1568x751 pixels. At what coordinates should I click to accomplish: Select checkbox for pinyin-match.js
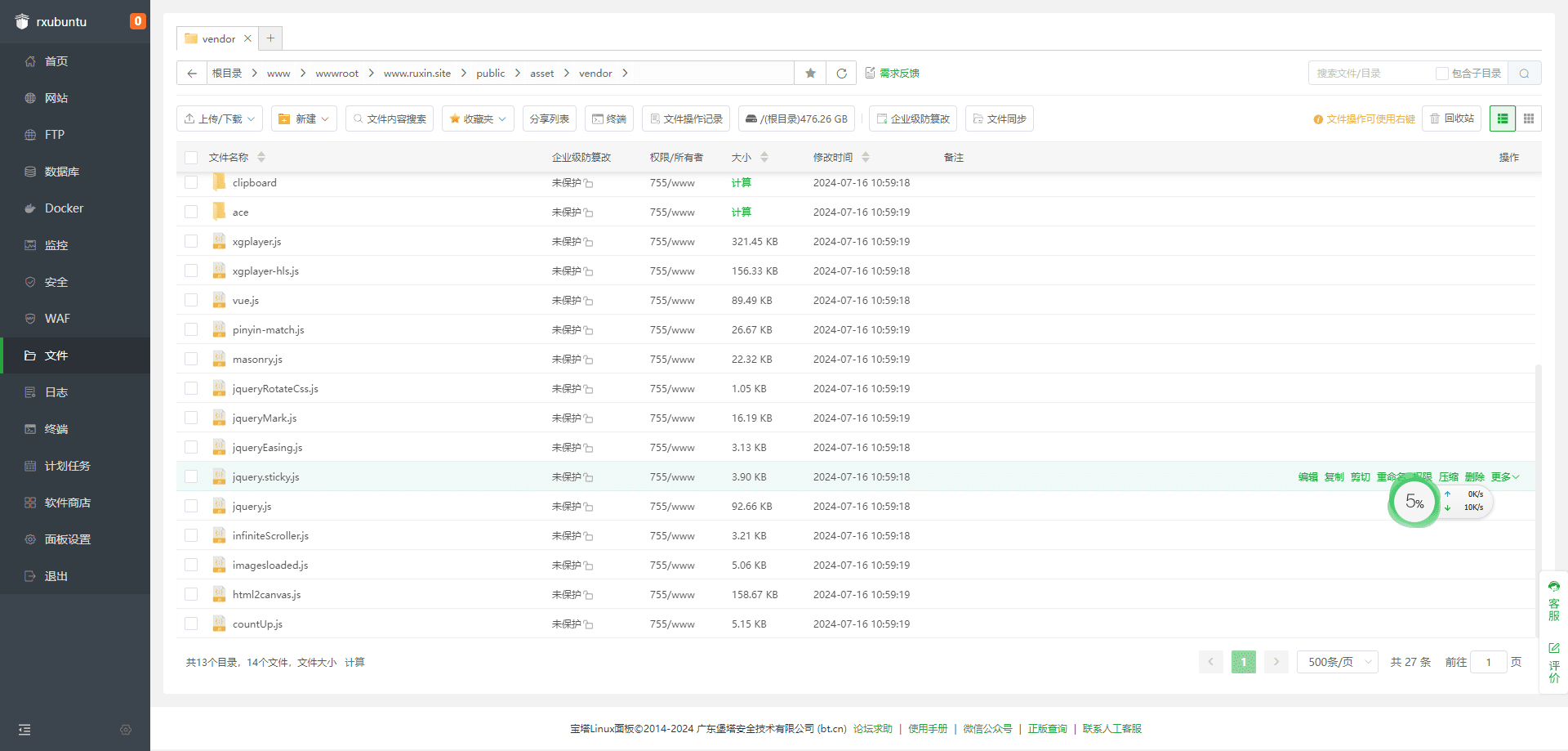click(x=191, y=329)
